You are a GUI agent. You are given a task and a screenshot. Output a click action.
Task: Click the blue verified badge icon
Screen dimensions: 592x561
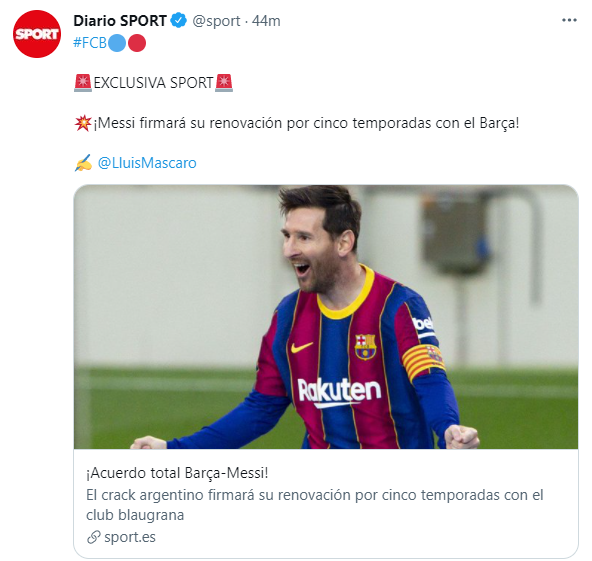(x=179, y=20)
